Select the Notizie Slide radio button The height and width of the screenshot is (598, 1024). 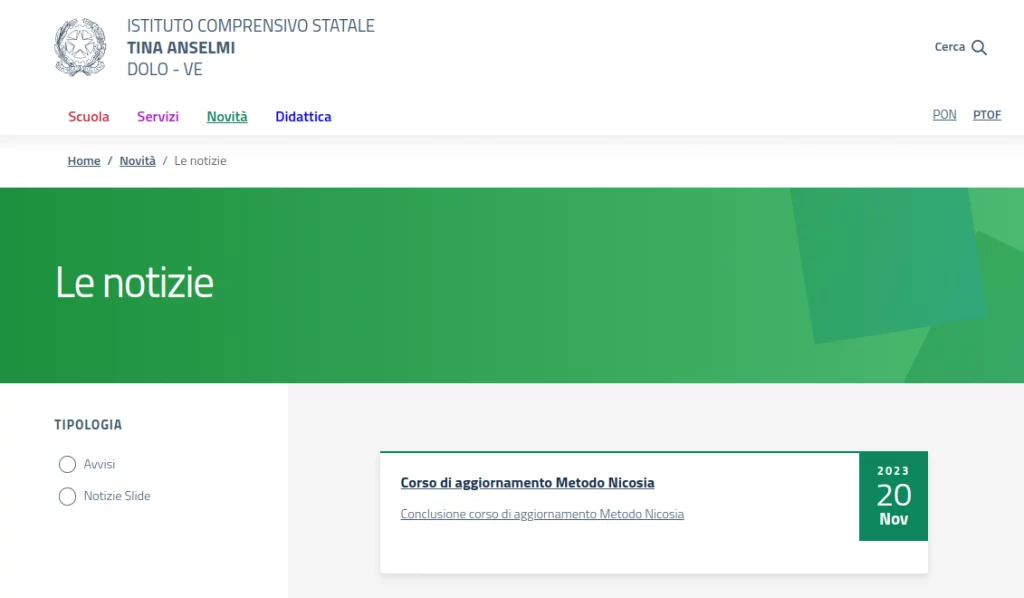pyautogui.click(x=67, y=496)
